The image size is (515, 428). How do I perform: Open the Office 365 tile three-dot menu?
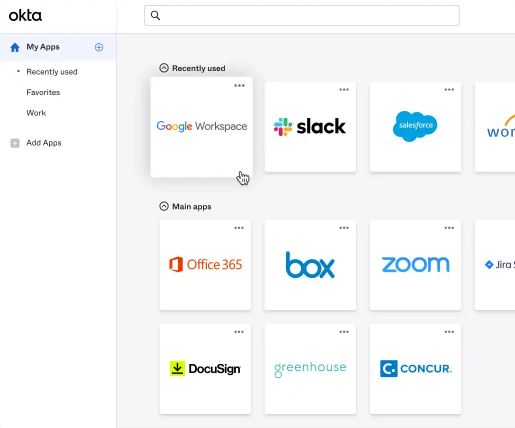click(x=239, y=228)
